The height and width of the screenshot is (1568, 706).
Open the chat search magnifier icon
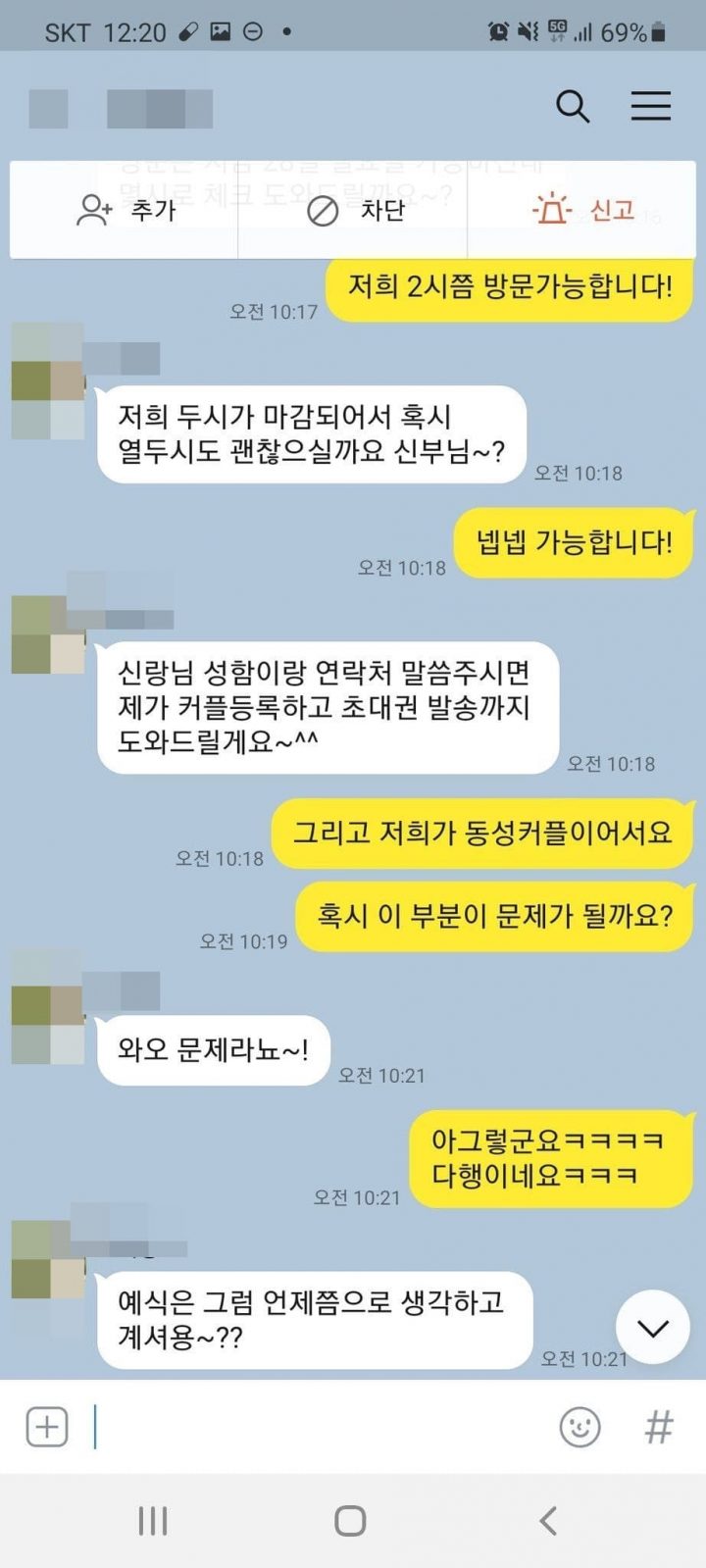(x=573, y=106)
